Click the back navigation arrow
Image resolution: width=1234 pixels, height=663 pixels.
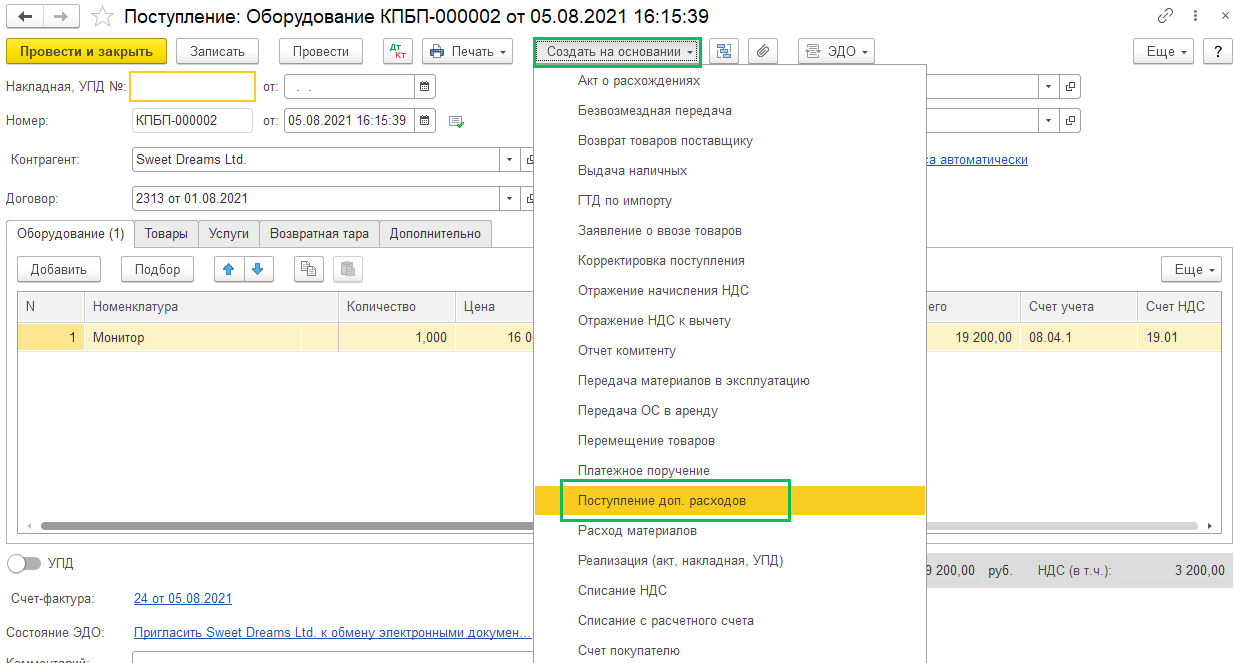[25, 17]
